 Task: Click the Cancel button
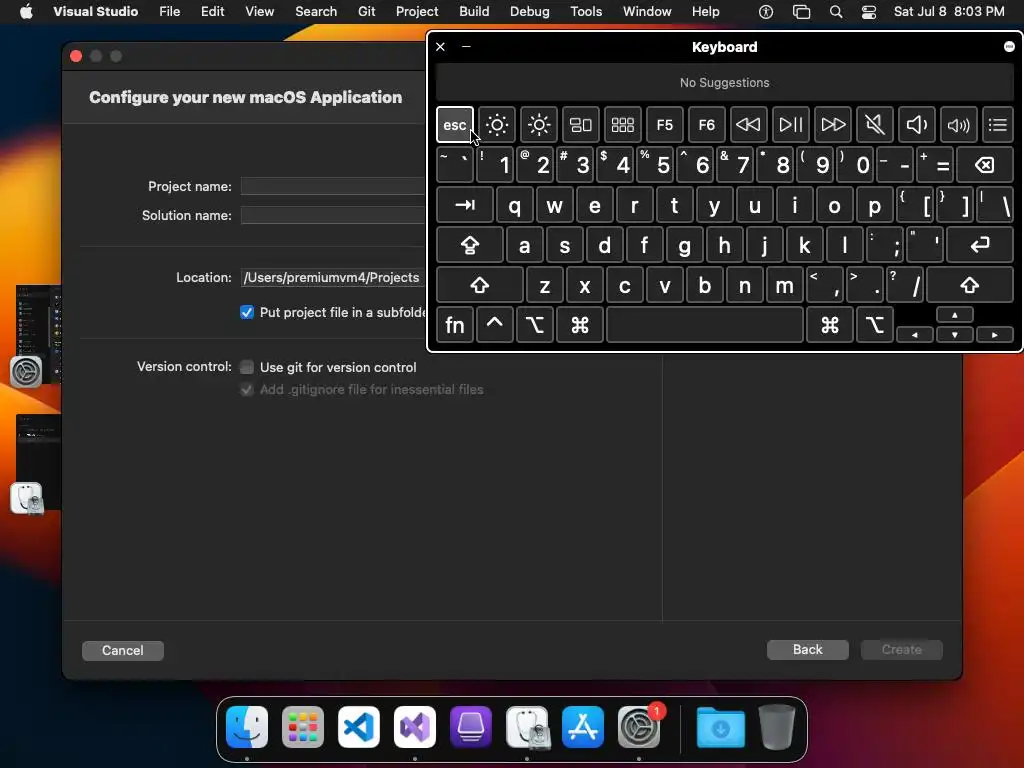[x=123, y=650]
